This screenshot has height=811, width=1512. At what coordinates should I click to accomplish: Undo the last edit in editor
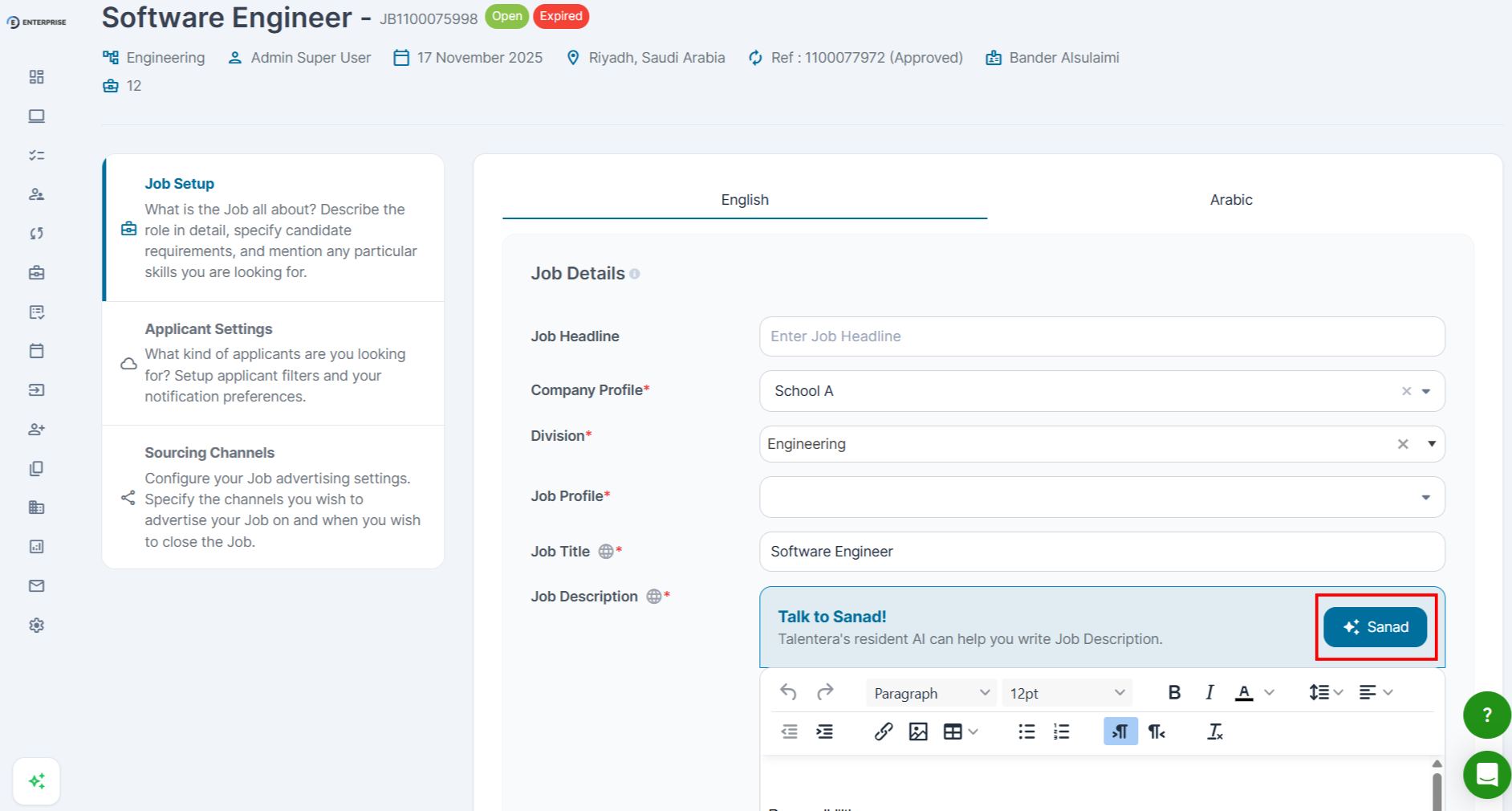pyautogui.click(x=788, y=692)
